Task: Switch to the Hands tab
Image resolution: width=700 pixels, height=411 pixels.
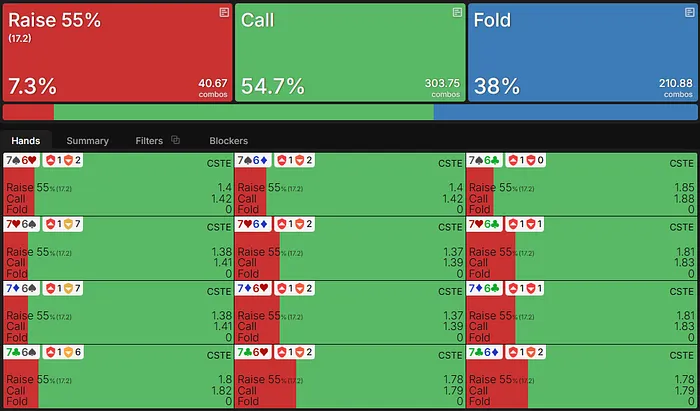Action: 25,141
